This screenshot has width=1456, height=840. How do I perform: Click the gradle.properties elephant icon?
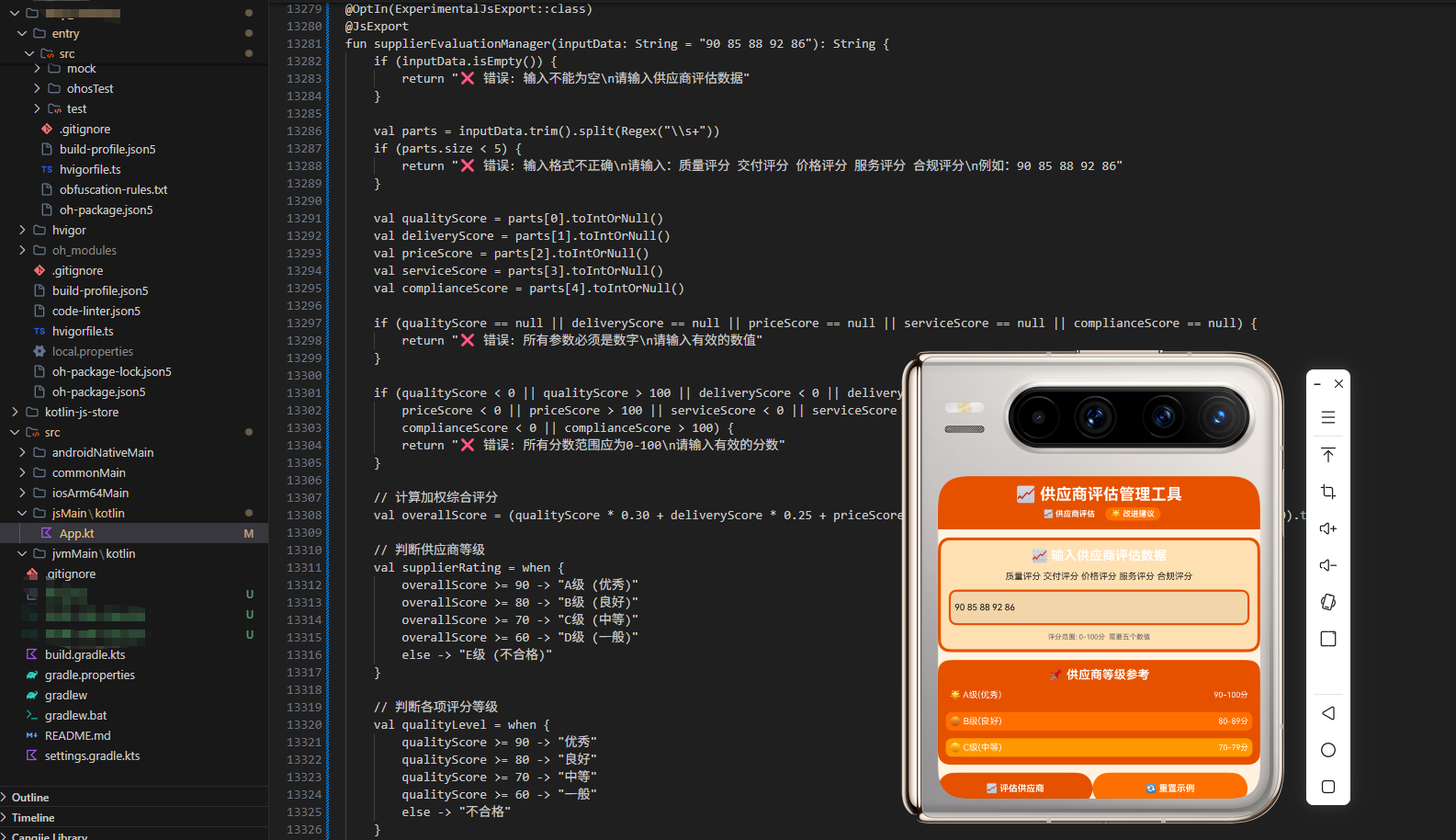click(32, 675)
